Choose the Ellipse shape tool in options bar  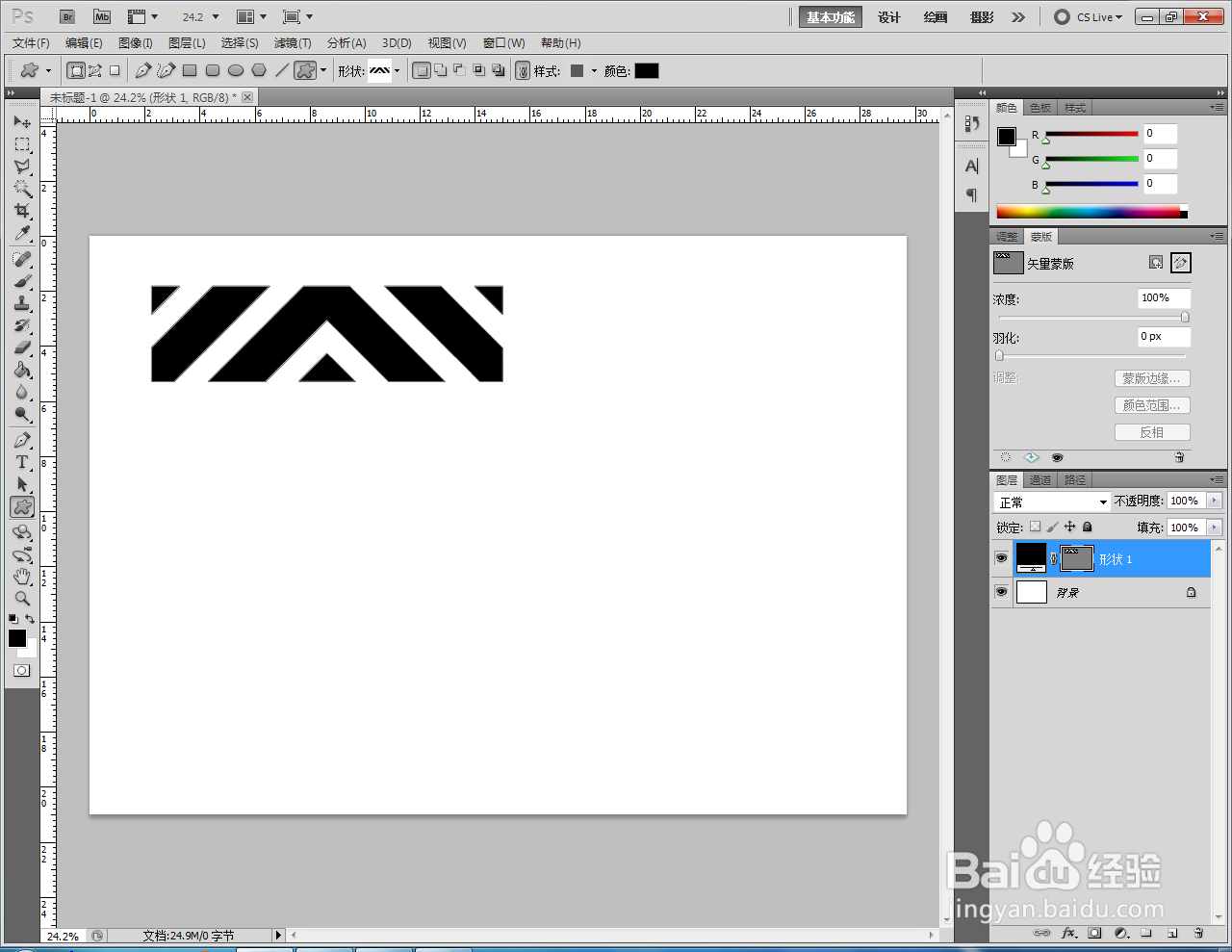[236, 70]
